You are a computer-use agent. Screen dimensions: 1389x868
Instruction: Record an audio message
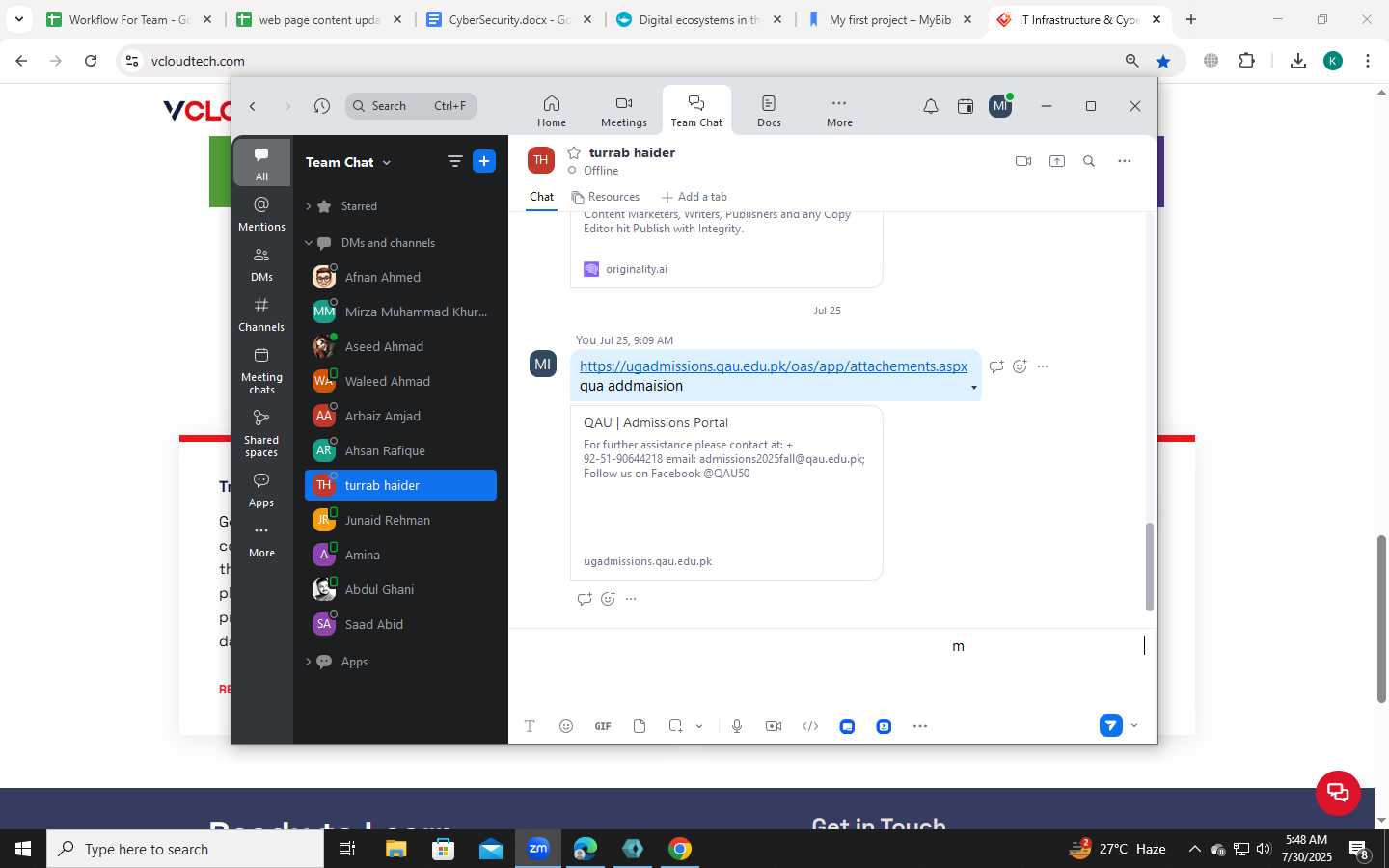(737, 726)
